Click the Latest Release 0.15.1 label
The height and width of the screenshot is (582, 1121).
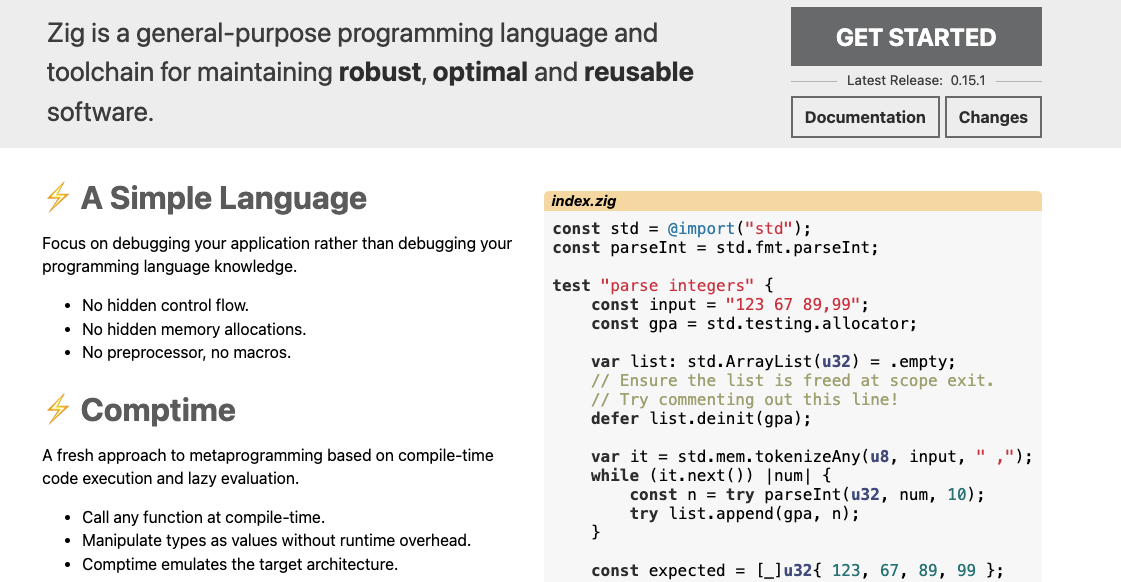coord(915,80)
